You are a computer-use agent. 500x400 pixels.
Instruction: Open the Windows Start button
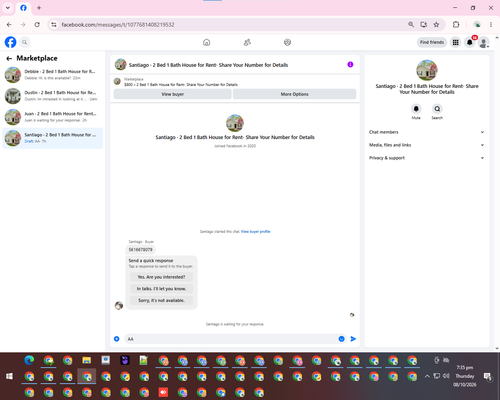click(x=9, y=376)
